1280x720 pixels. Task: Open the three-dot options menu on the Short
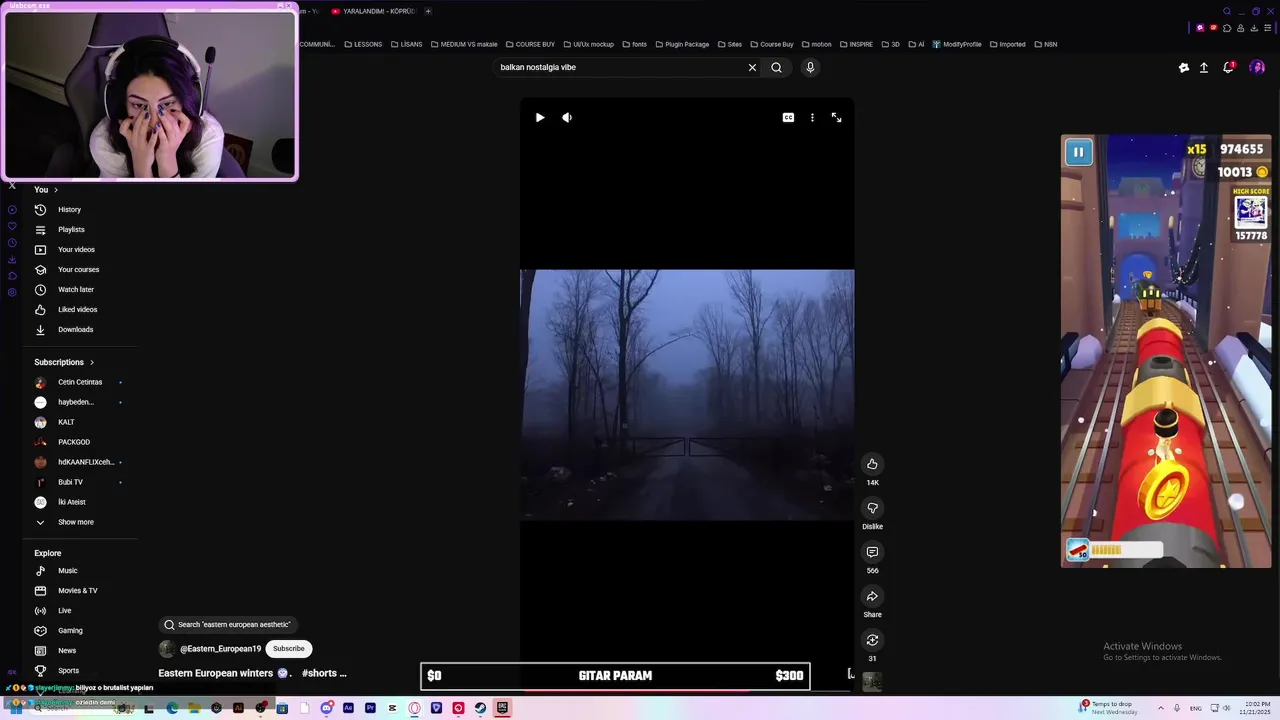click(x=812, y=118)
